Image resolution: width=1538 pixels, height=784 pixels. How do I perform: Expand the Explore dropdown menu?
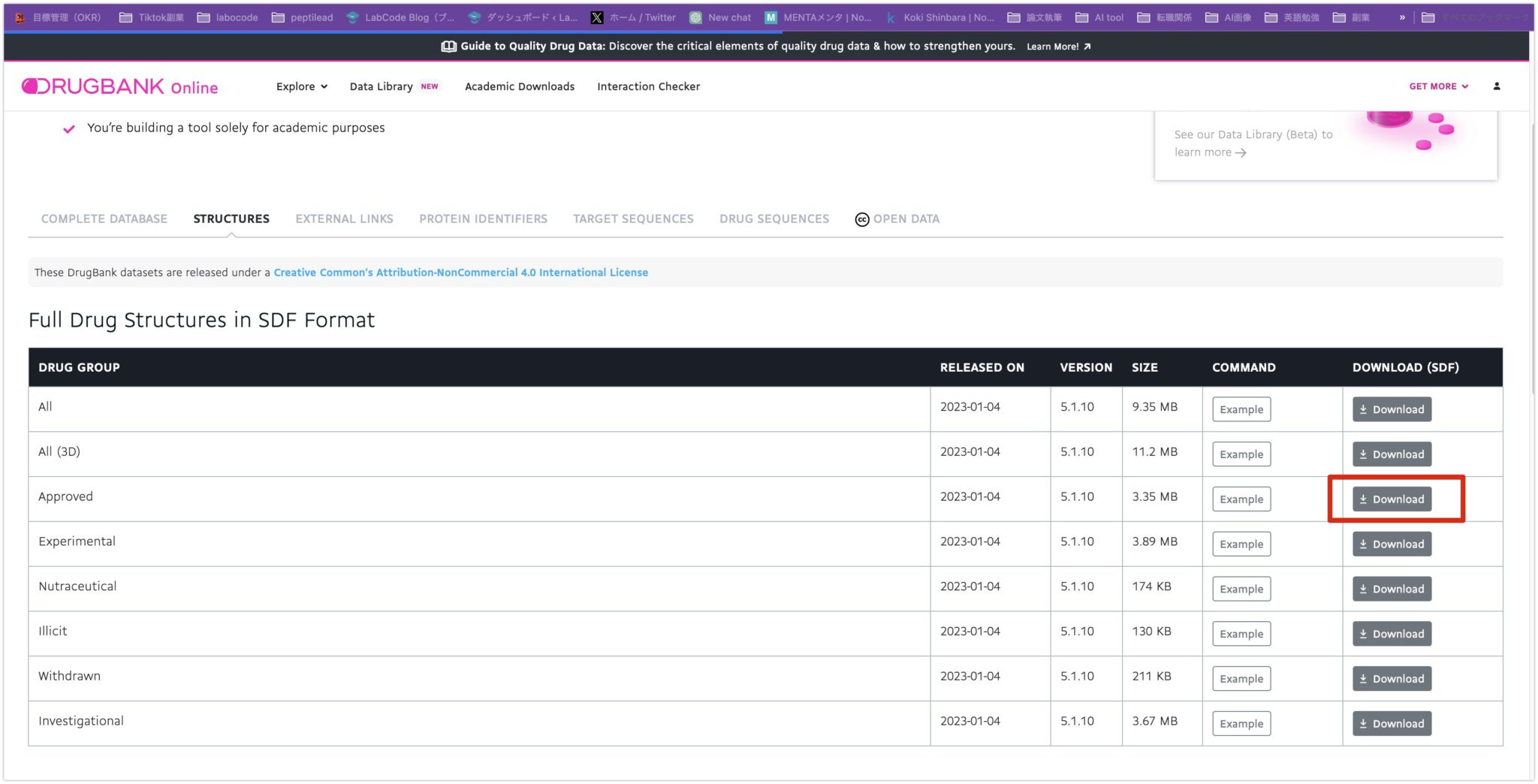pos(302,86)
